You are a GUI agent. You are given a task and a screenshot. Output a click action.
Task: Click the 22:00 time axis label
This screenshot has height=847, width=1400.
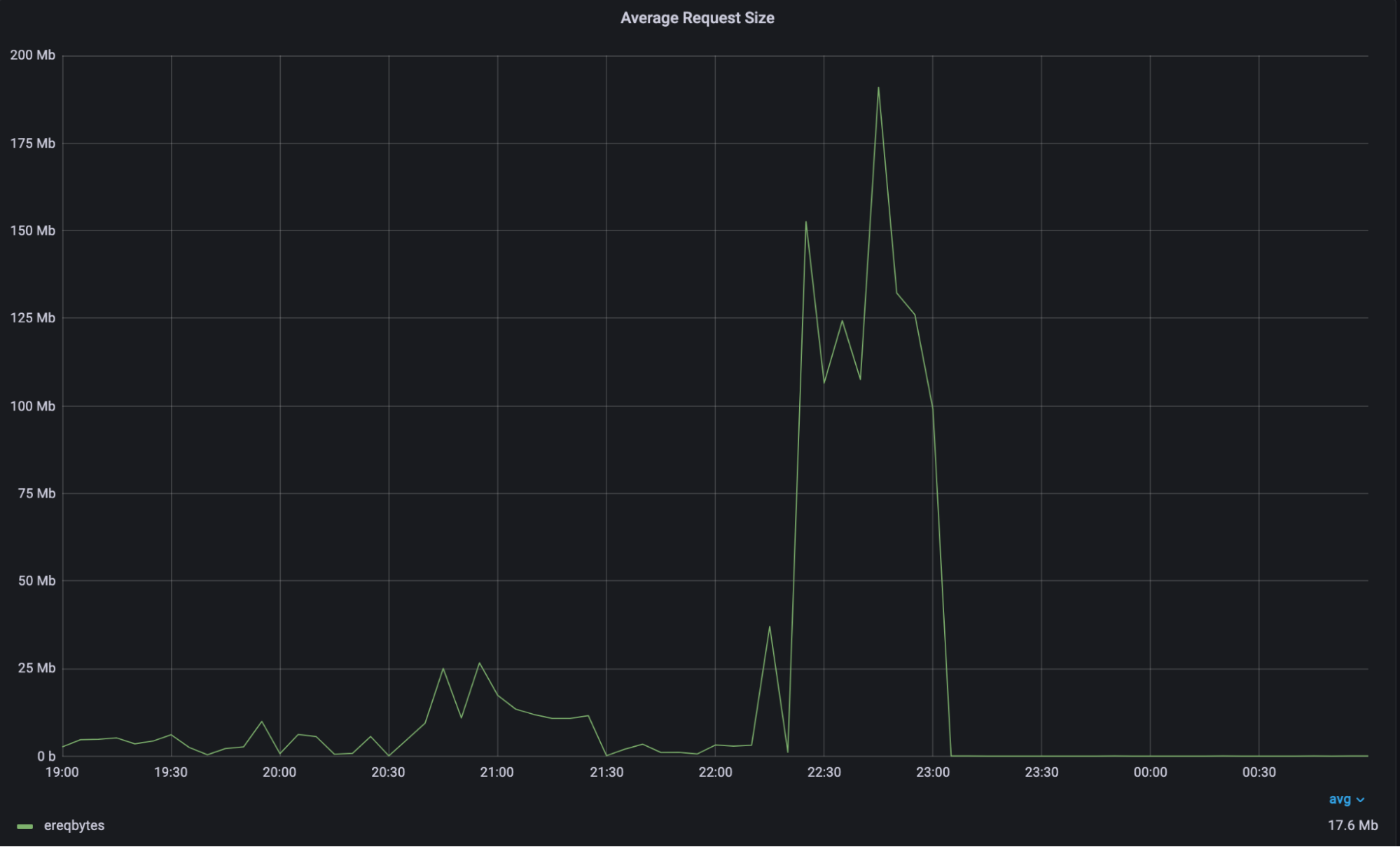(715, 773)
